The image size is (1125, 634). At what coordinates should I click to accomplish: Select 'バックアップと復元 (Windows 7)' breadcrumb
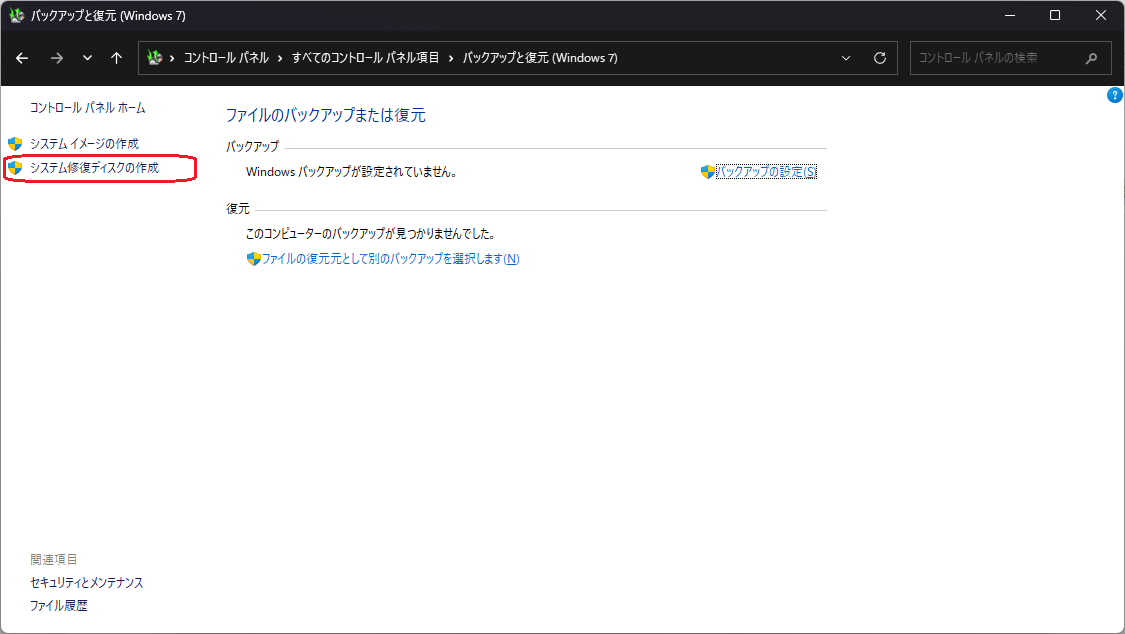pos(540,58)
